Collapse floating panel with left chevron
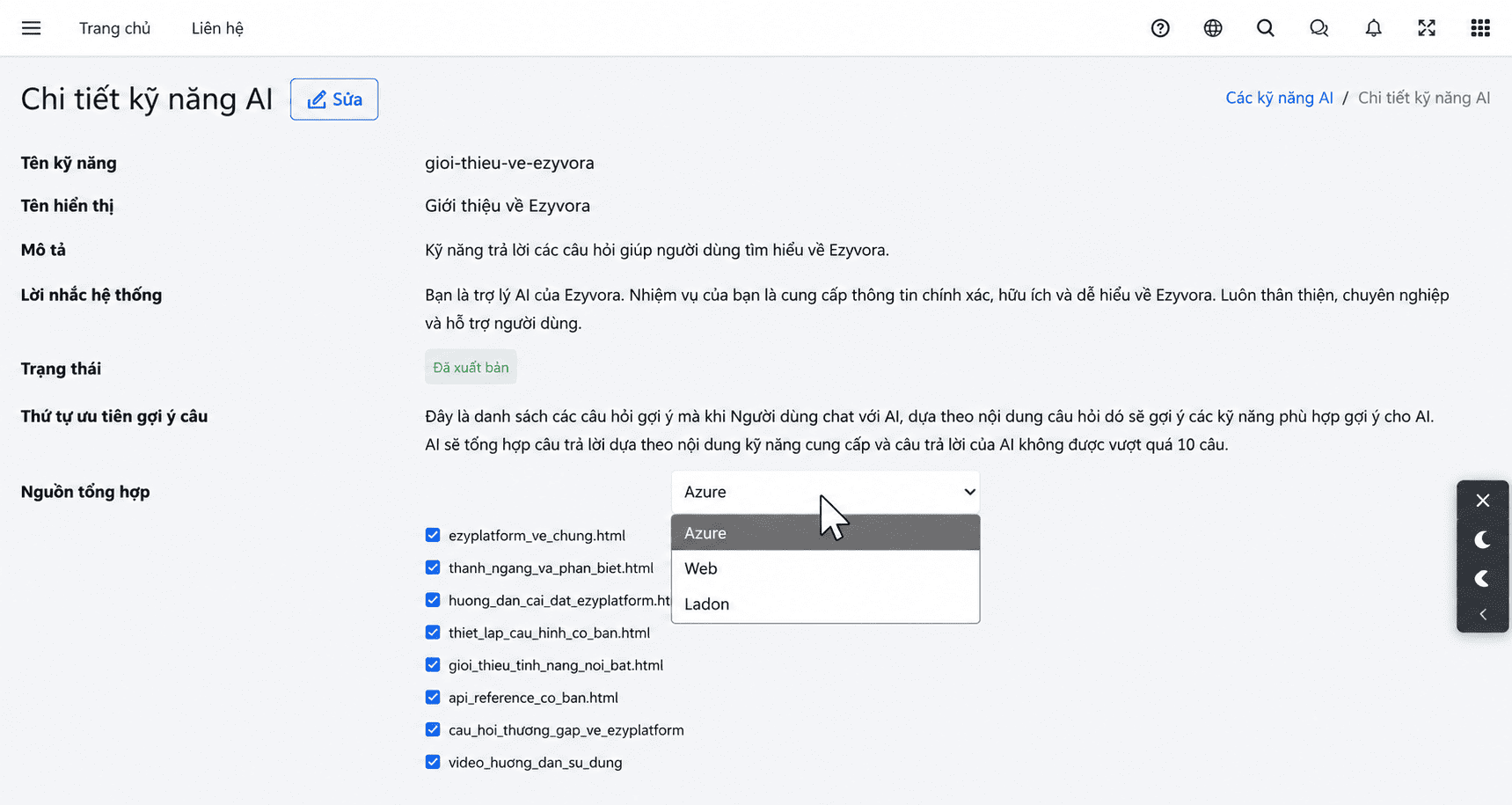The width and height of the screenshot is (1512, 805). (x=1483, y=614)
